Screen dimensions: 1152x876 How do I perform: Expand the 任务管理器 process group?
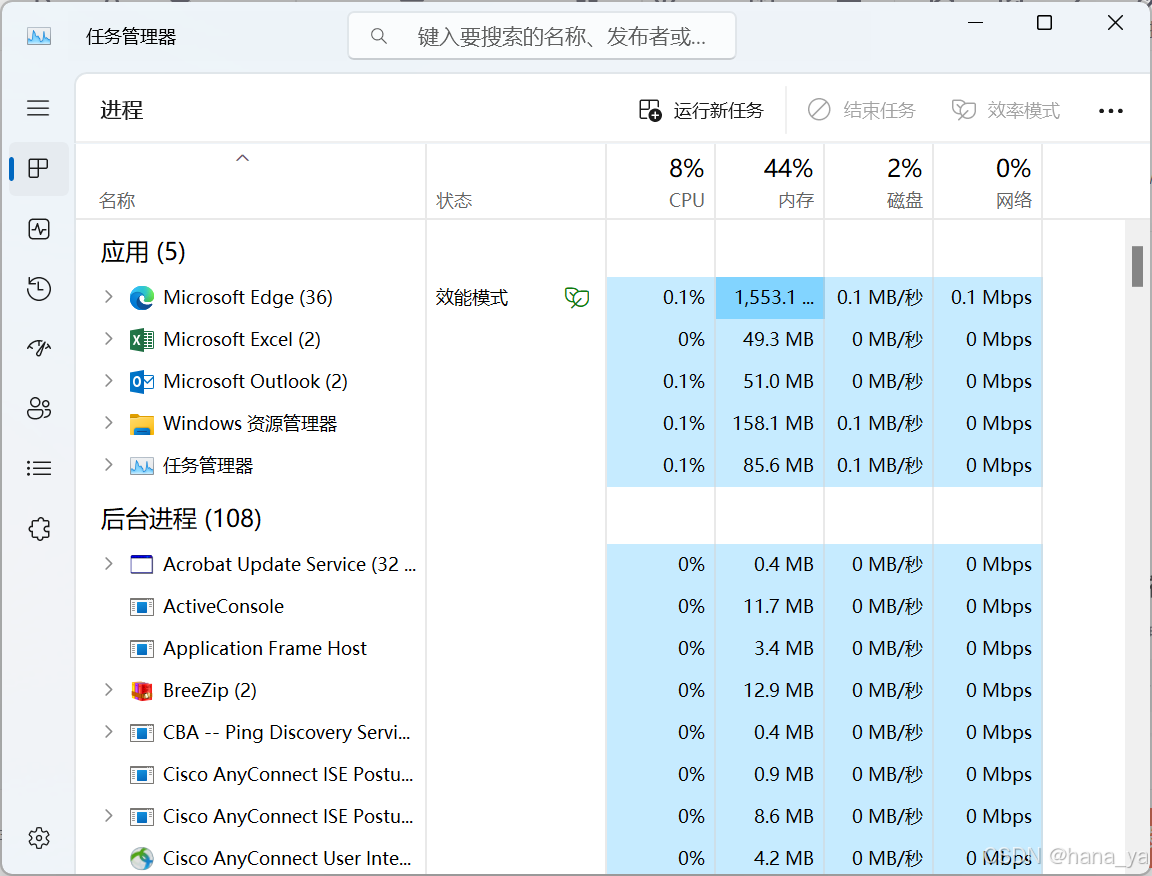point(109,464)
